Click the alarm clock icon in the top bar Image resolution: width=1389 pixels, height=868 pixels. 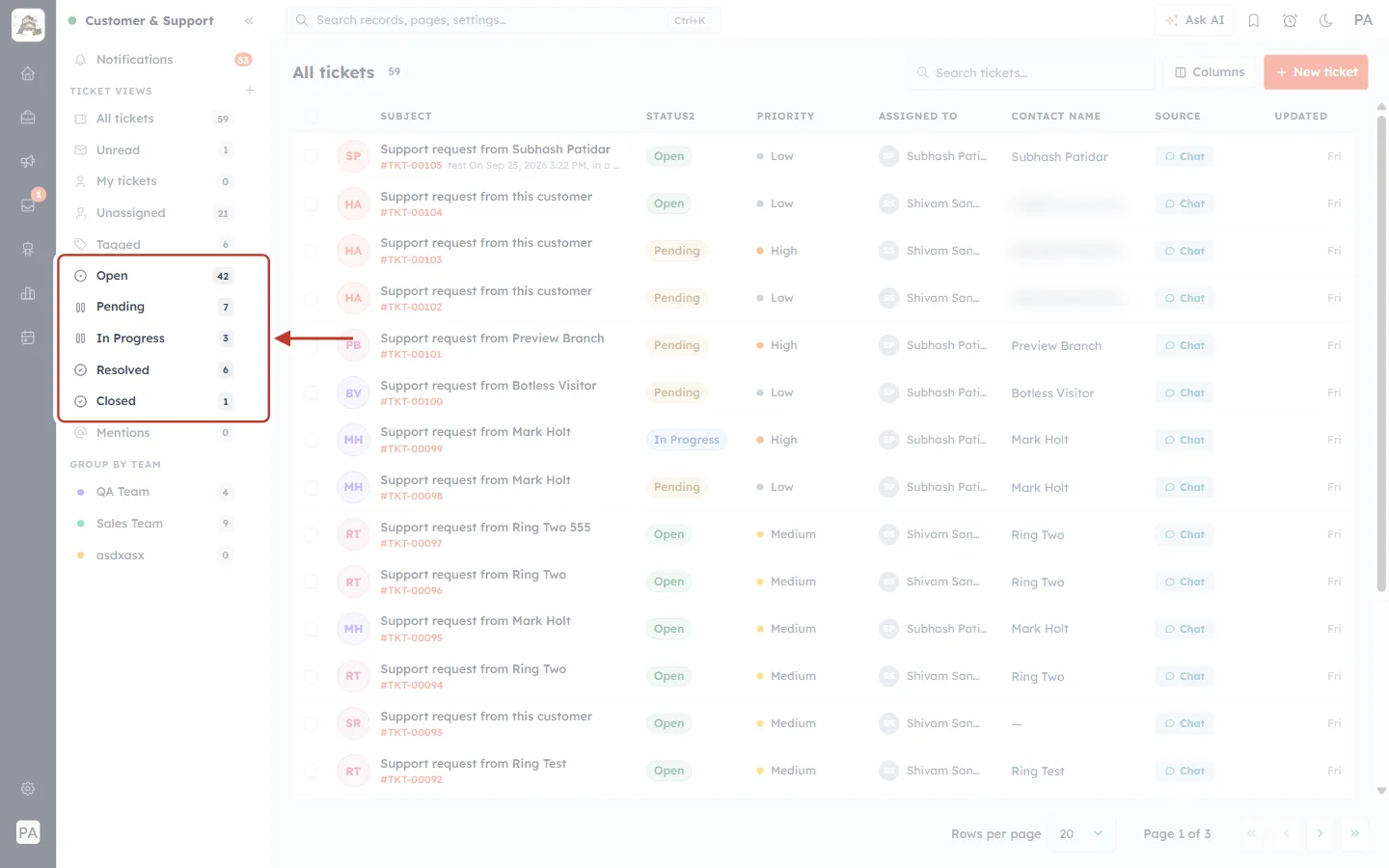(x=1290, y=20)
